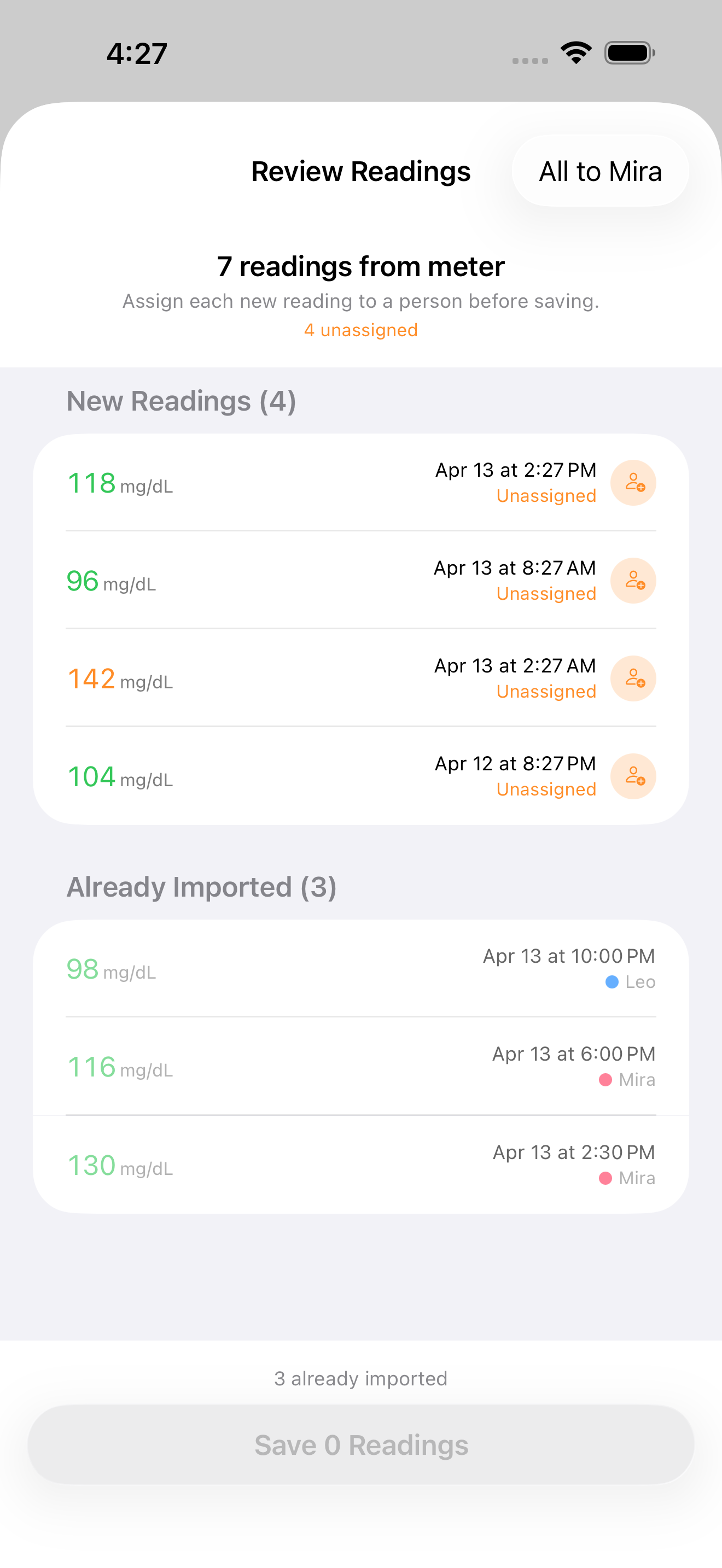The height and width of the screenshot is (1568, 722).
Task: Select the 118 mg/dL reading value
Action: (91, 483)
